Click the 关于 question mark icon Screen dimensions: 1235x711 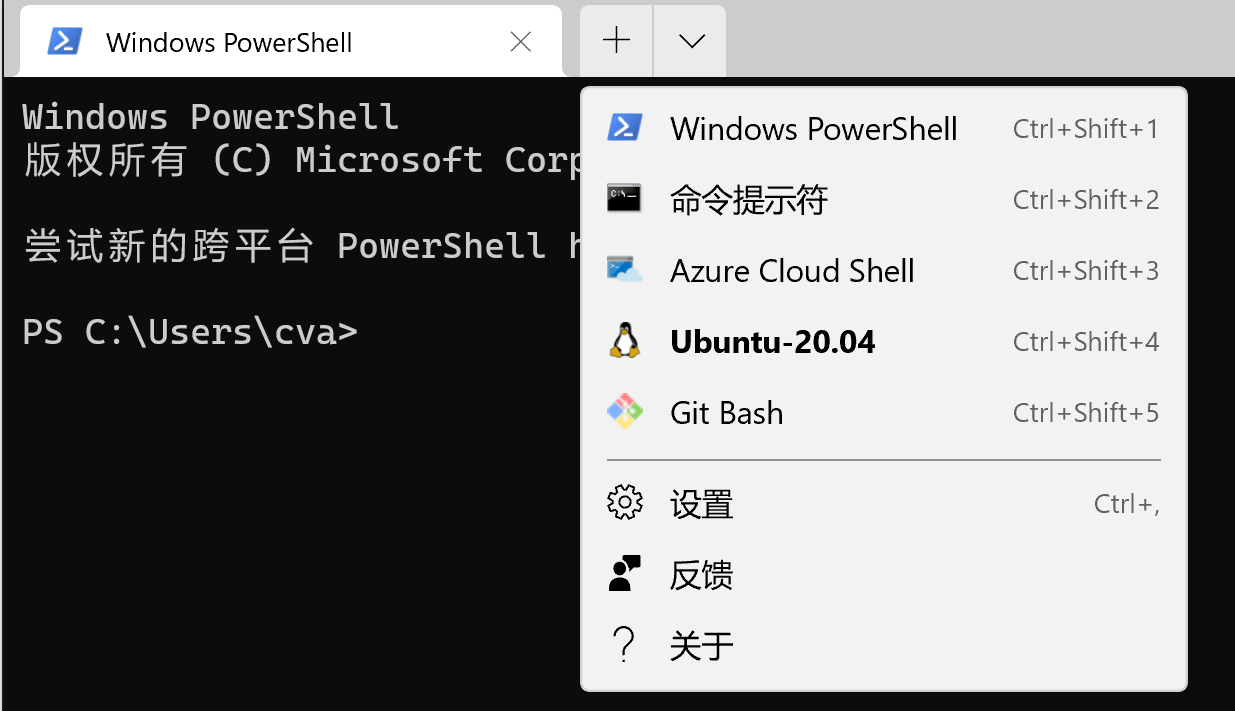click(x=624, y=644)
